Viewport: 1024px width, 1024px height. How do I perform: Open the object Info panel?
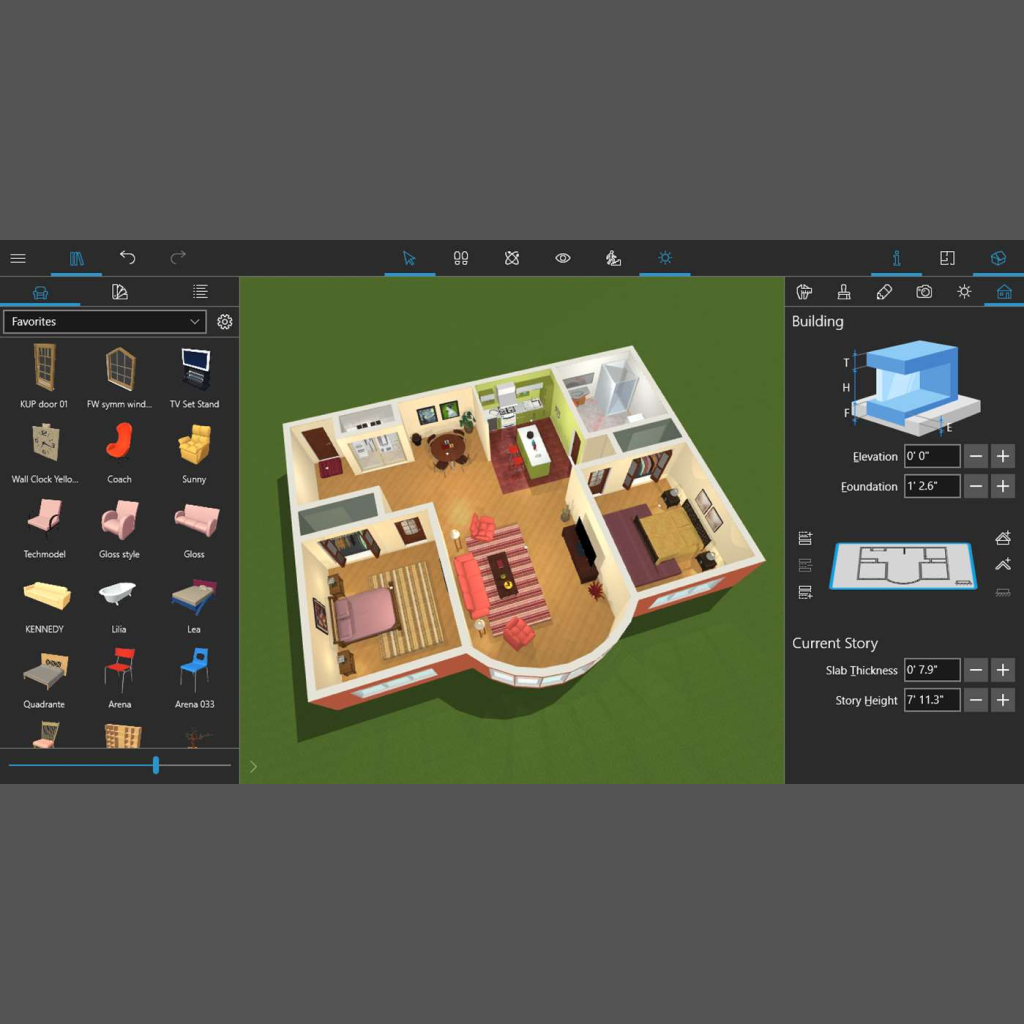[x=897, y=258]
